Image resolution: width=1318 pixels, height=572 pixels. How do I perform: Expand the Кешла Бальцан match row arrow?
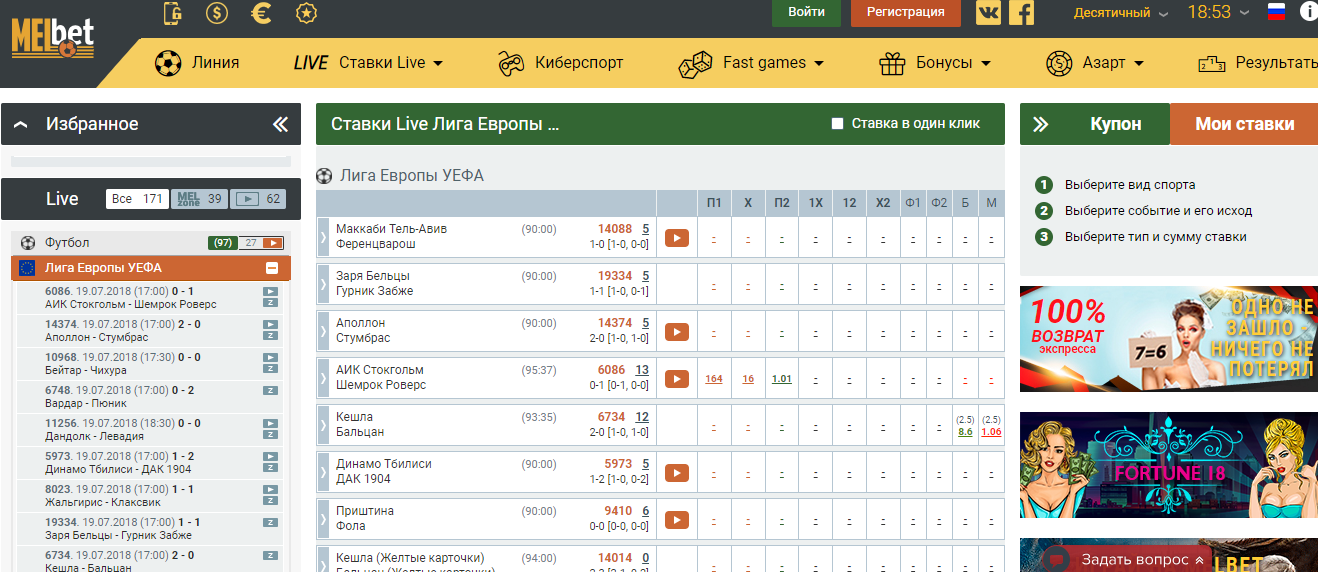click(323, 426)
